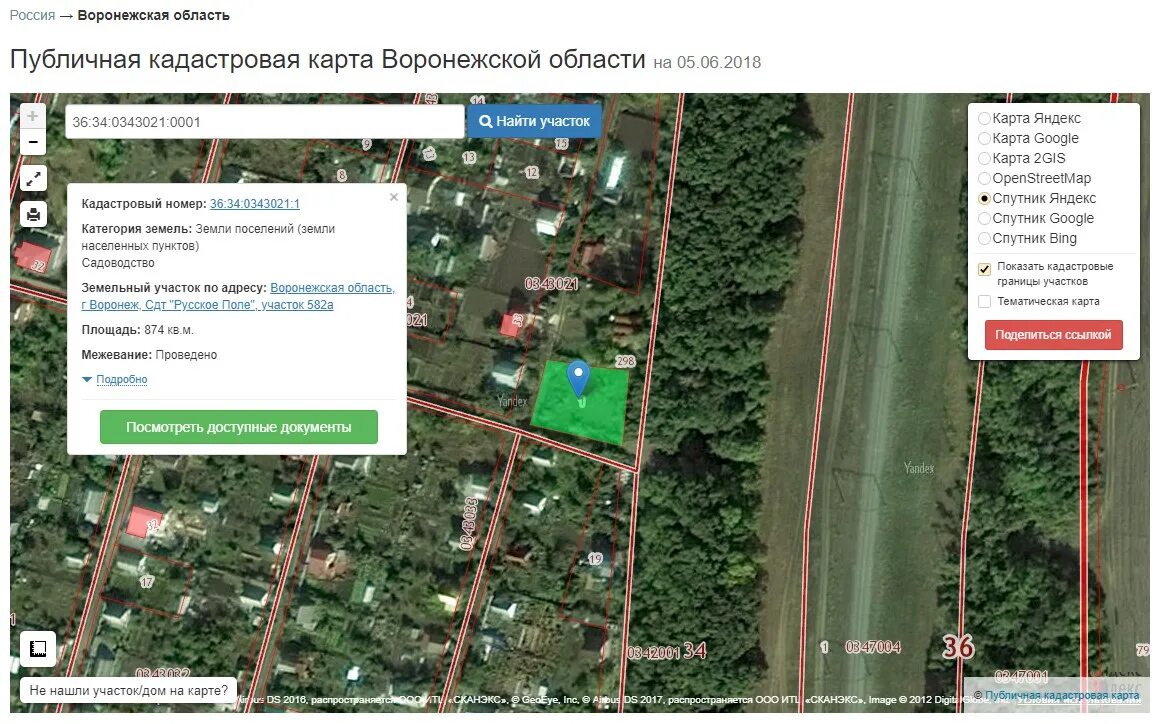Open the map measurement ruler tool
This screenshot has height=724, width=1161.
point(38,649)
